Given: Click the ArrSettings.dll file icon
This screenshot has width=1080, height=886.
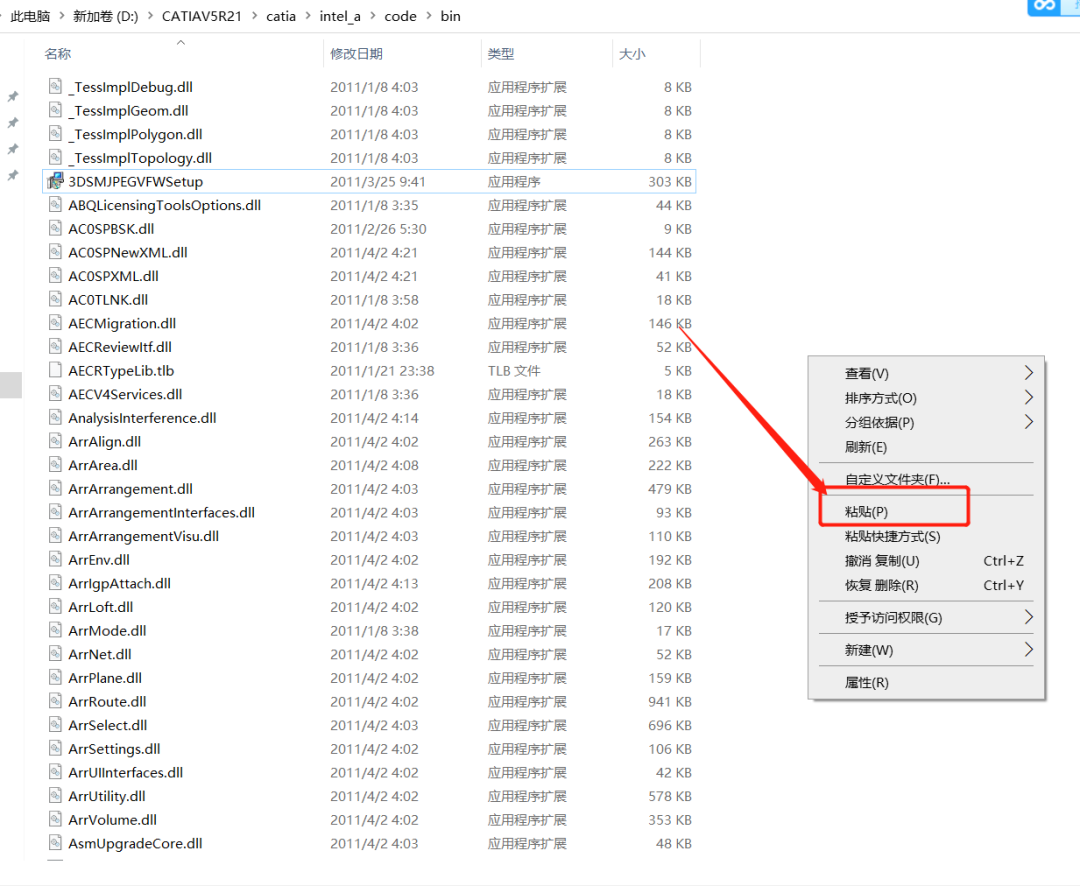Looking at the screenshot, I should point(56,749).
